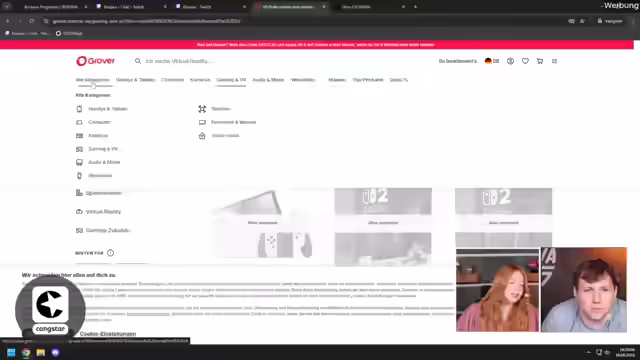Select the Audio & Music headphone icon
Screen dimensions: 640x360
coord(79,162)
